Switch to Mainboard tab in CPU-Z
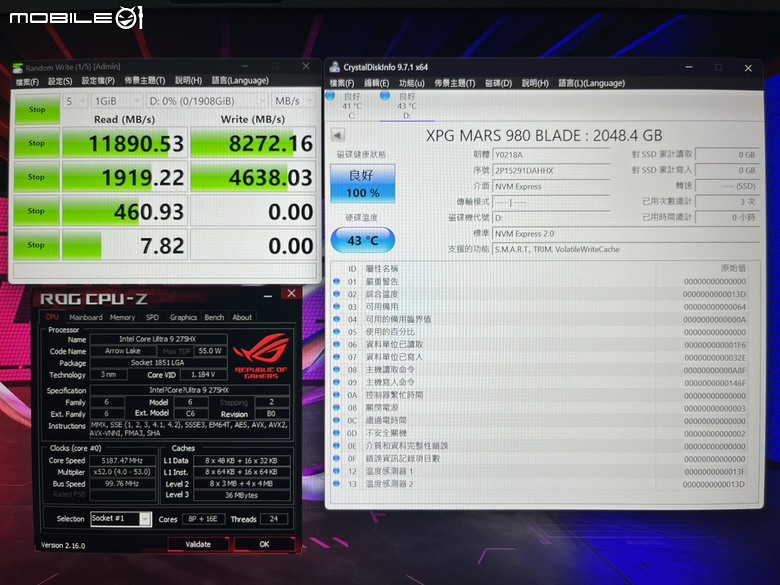 [86, 317]
